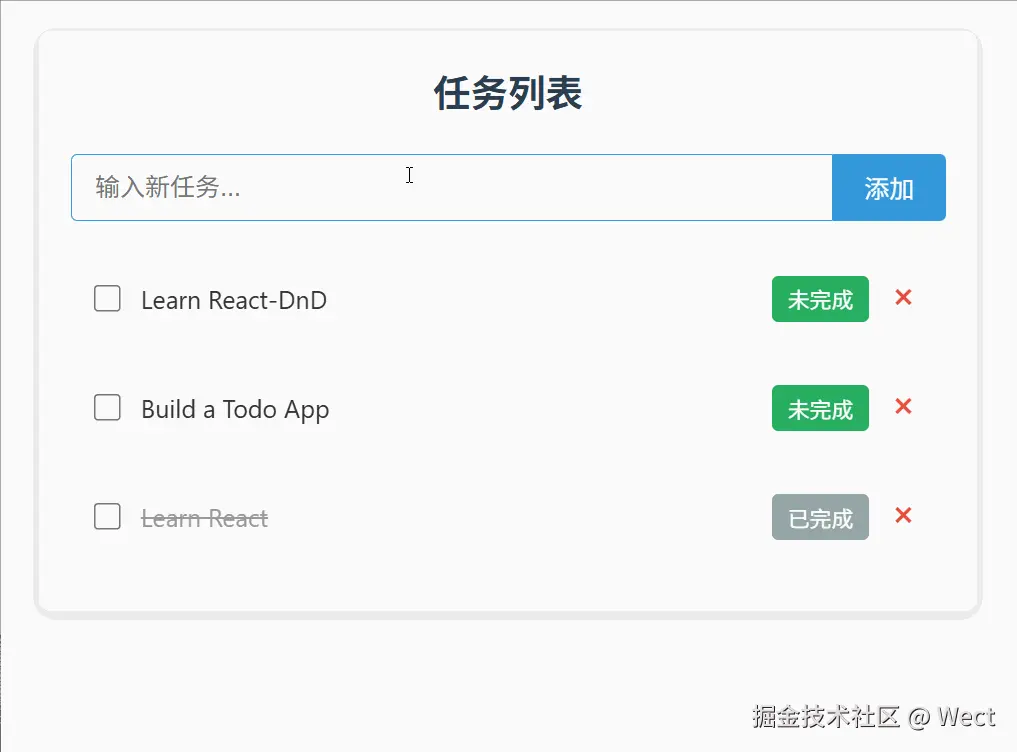Click the delete icon on the last row
1017x752 pixels.
[x=903, y=516]
